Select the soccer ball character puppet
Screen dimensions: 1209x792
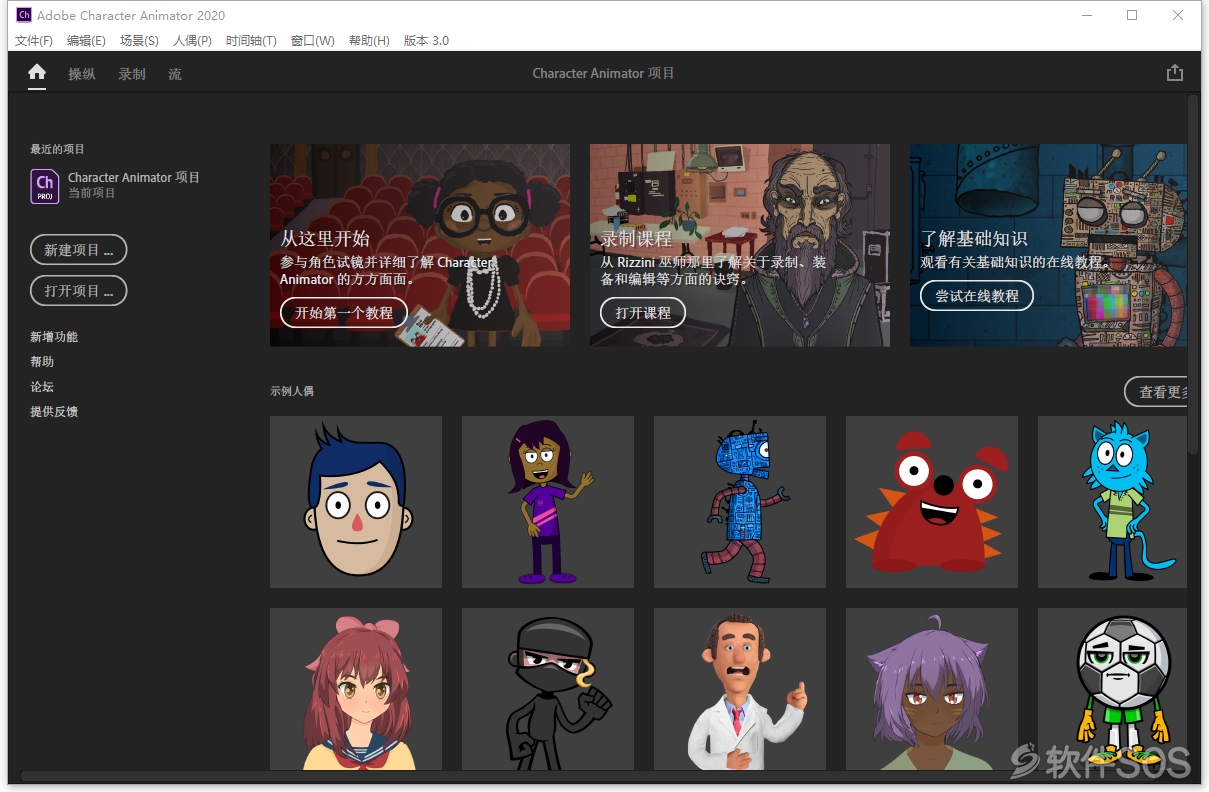[1112, 689]
